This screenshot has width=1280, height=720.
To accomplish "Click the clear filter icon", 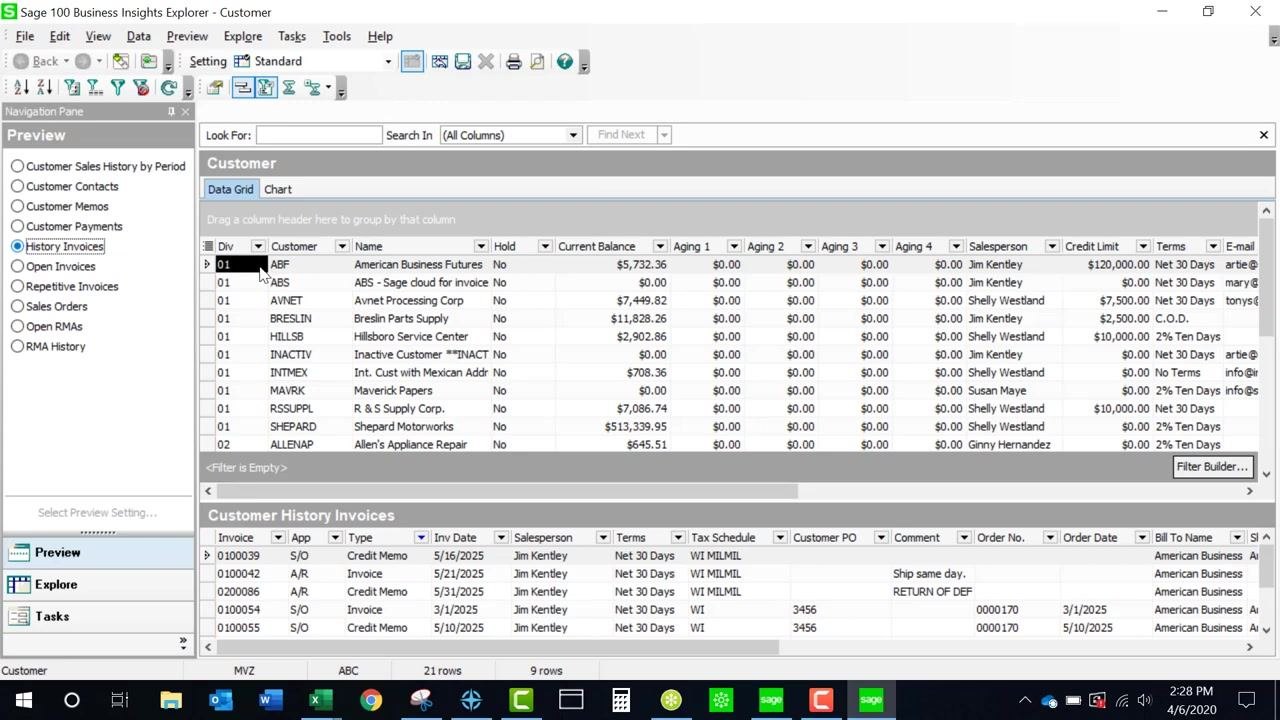I will (x=141, y=88).
